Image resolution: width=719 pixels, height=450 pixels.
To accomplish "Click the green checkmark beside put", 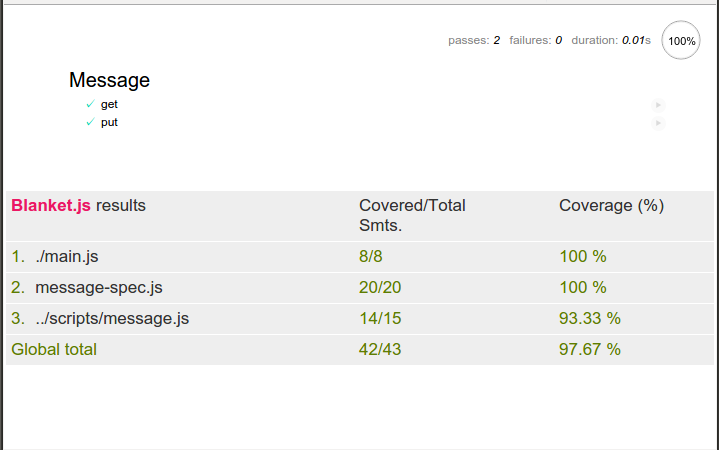I will [90, 122].
